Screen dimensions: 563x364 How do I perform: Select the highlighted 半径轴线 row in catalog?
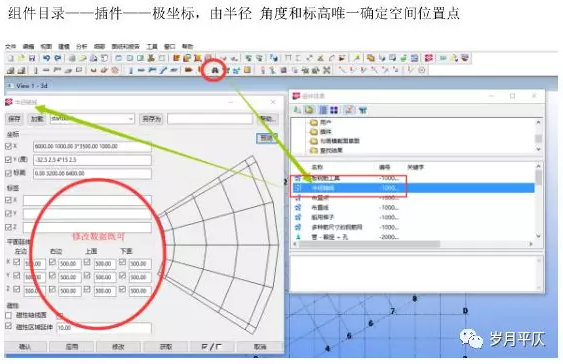tap(413, 188)
